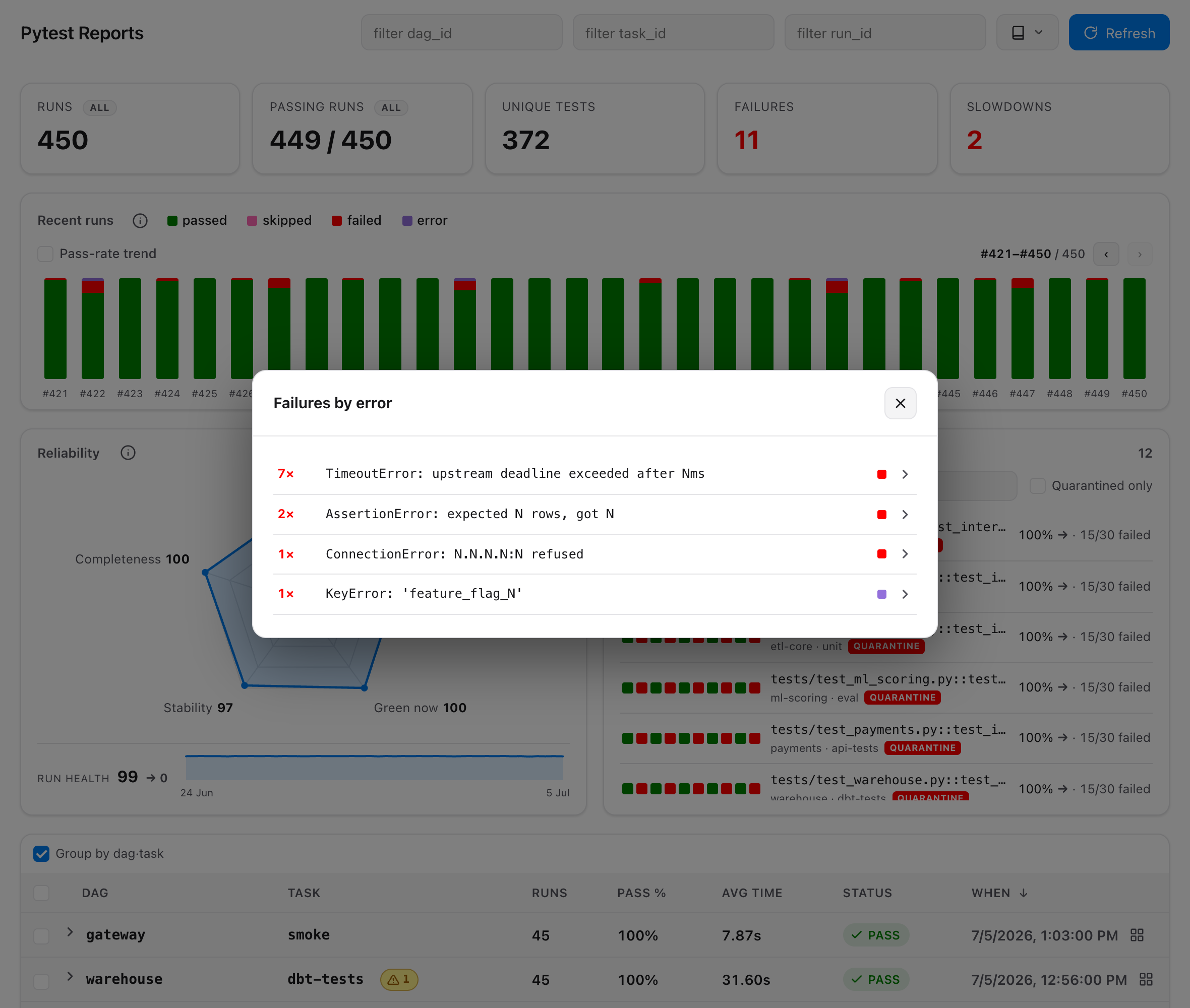Image resolution: width=1190 pixels, height=1008 pixels.
Task: Enable the Pass-rate trend checkbox
Action: coord(45,254)
